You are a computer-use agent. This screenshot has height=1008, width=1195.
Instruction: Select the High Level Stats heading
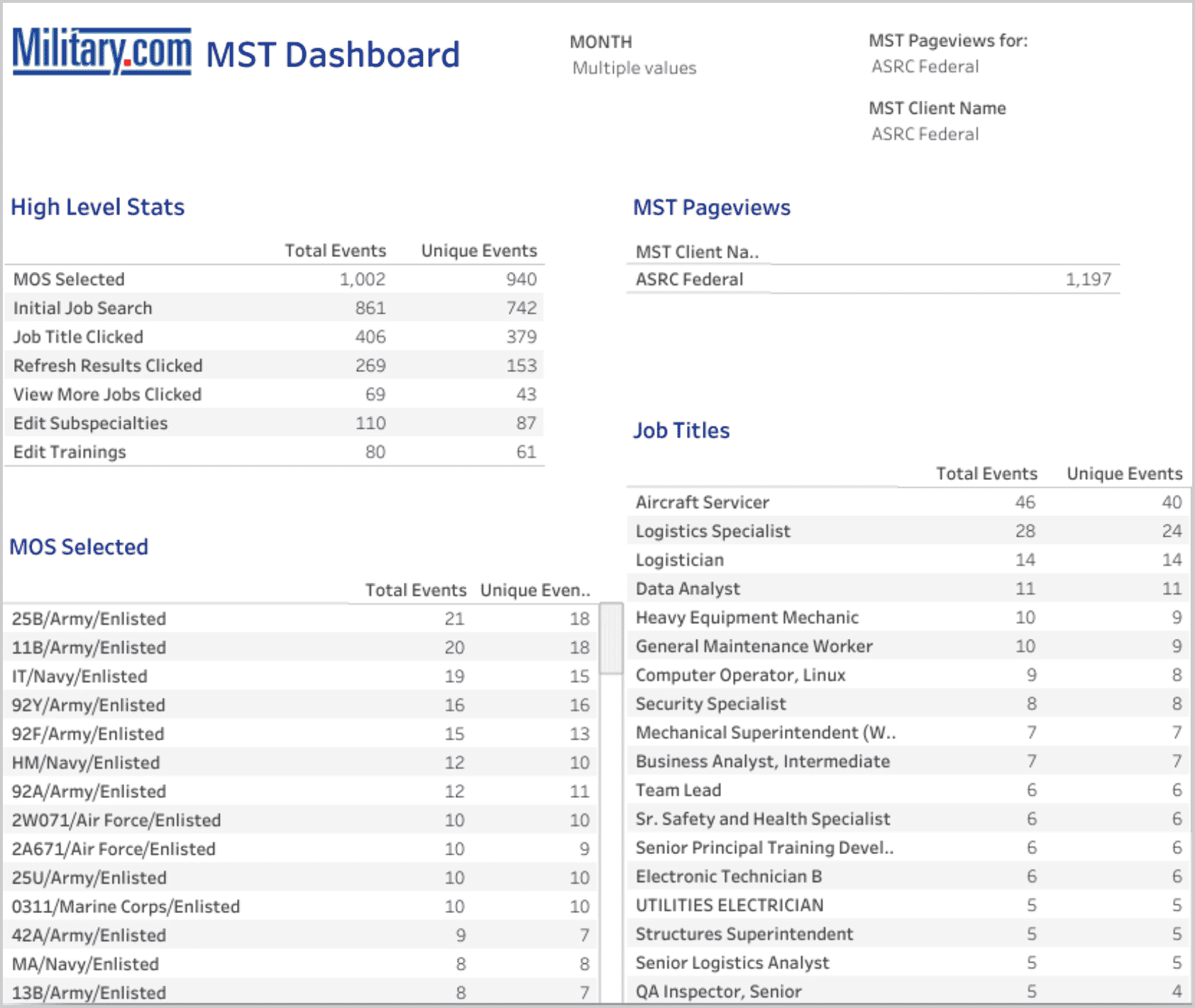pos(97,207)
